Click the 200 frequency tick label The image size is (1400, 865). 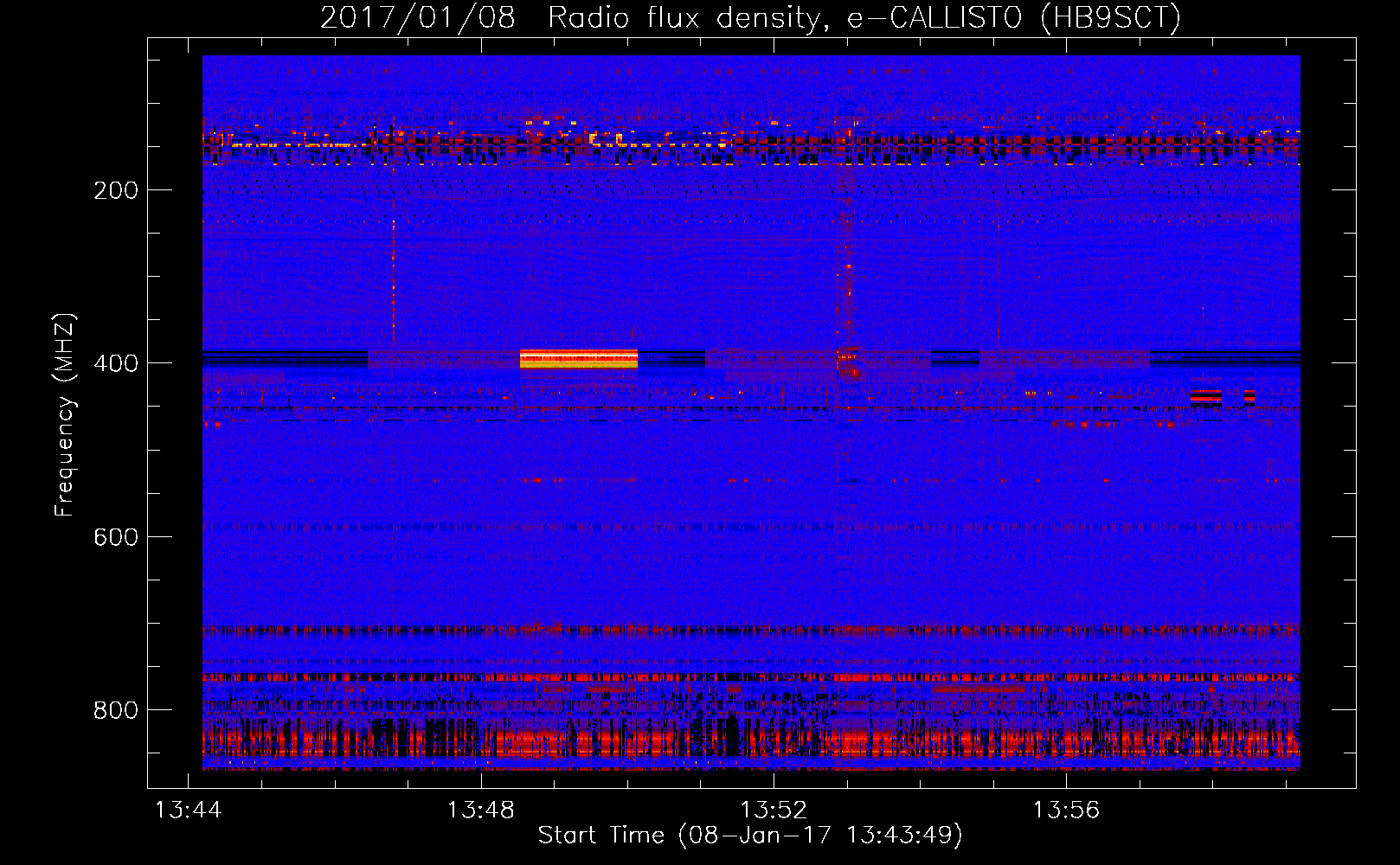click(x=116, y=190)
